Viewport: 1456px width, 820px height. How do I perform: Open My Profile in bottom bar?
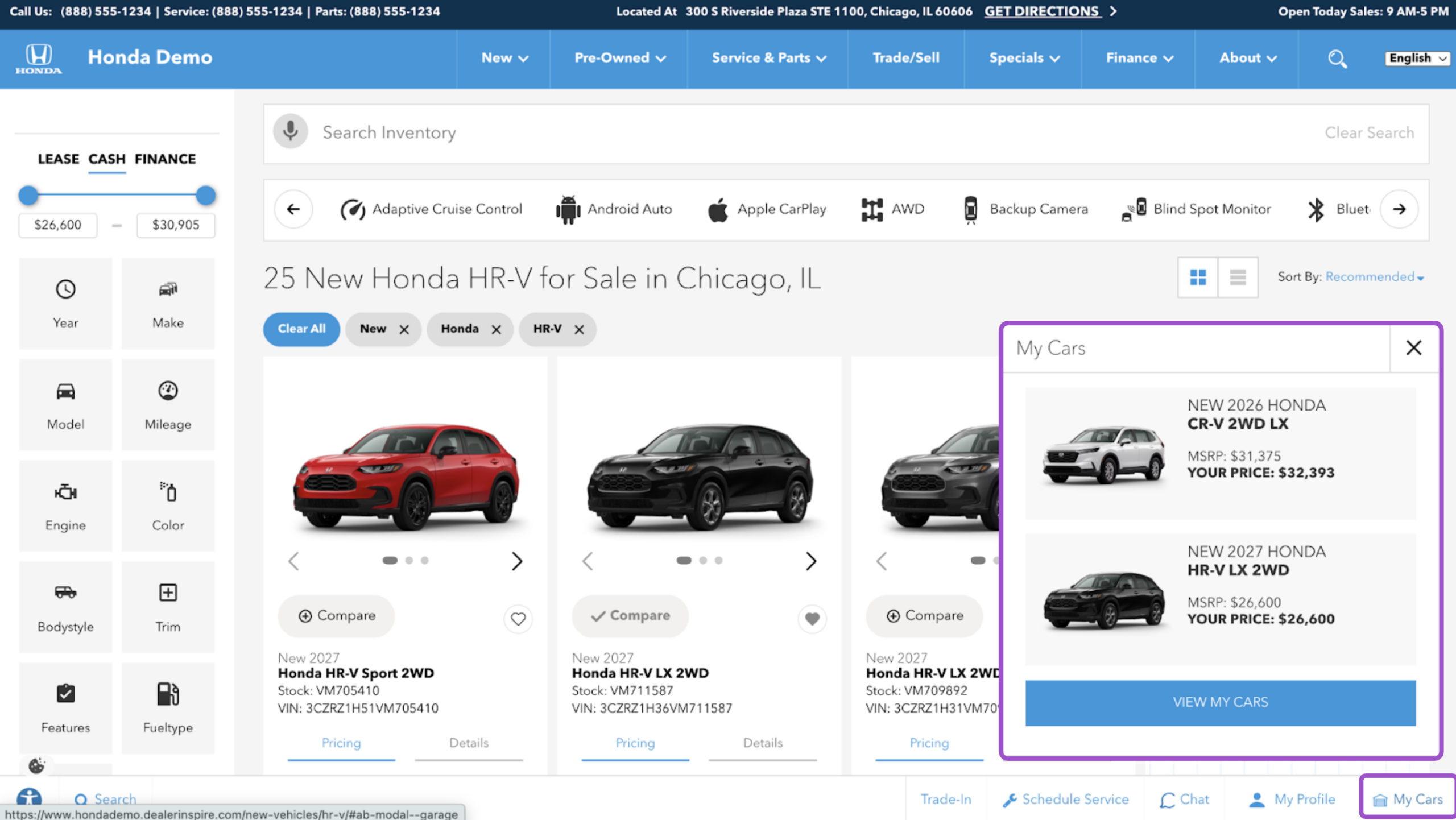(1292, 800)
